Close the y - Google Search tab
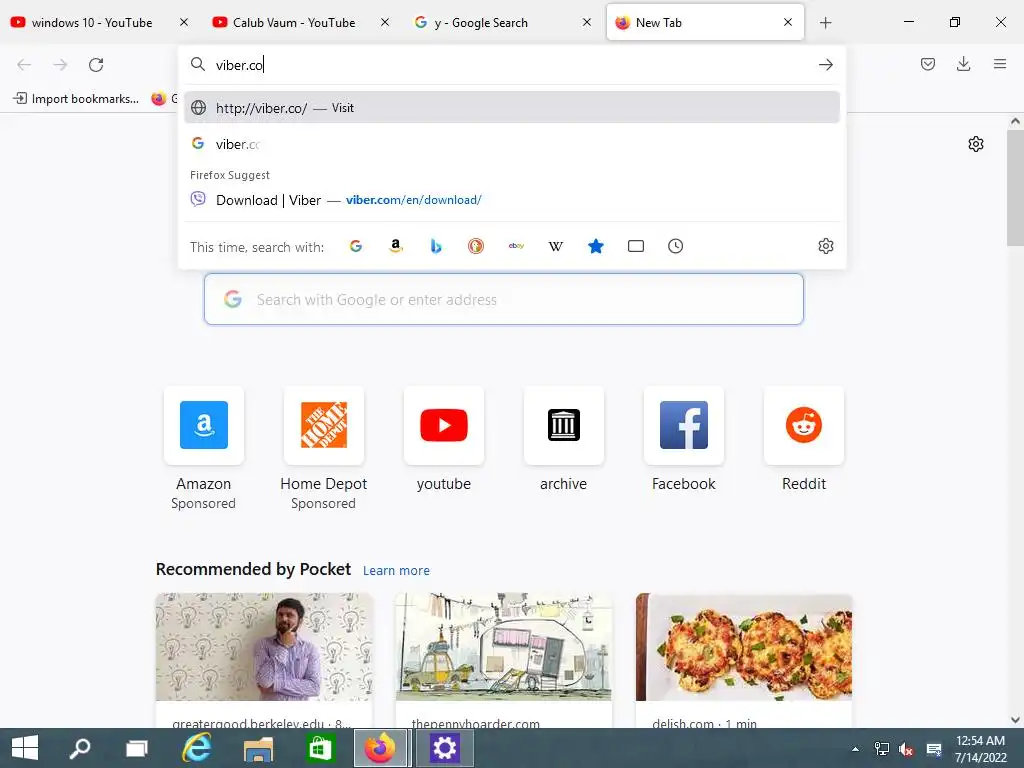Image resolution: width=1024 pixels, height=768 pixels. tap(586, 23)
